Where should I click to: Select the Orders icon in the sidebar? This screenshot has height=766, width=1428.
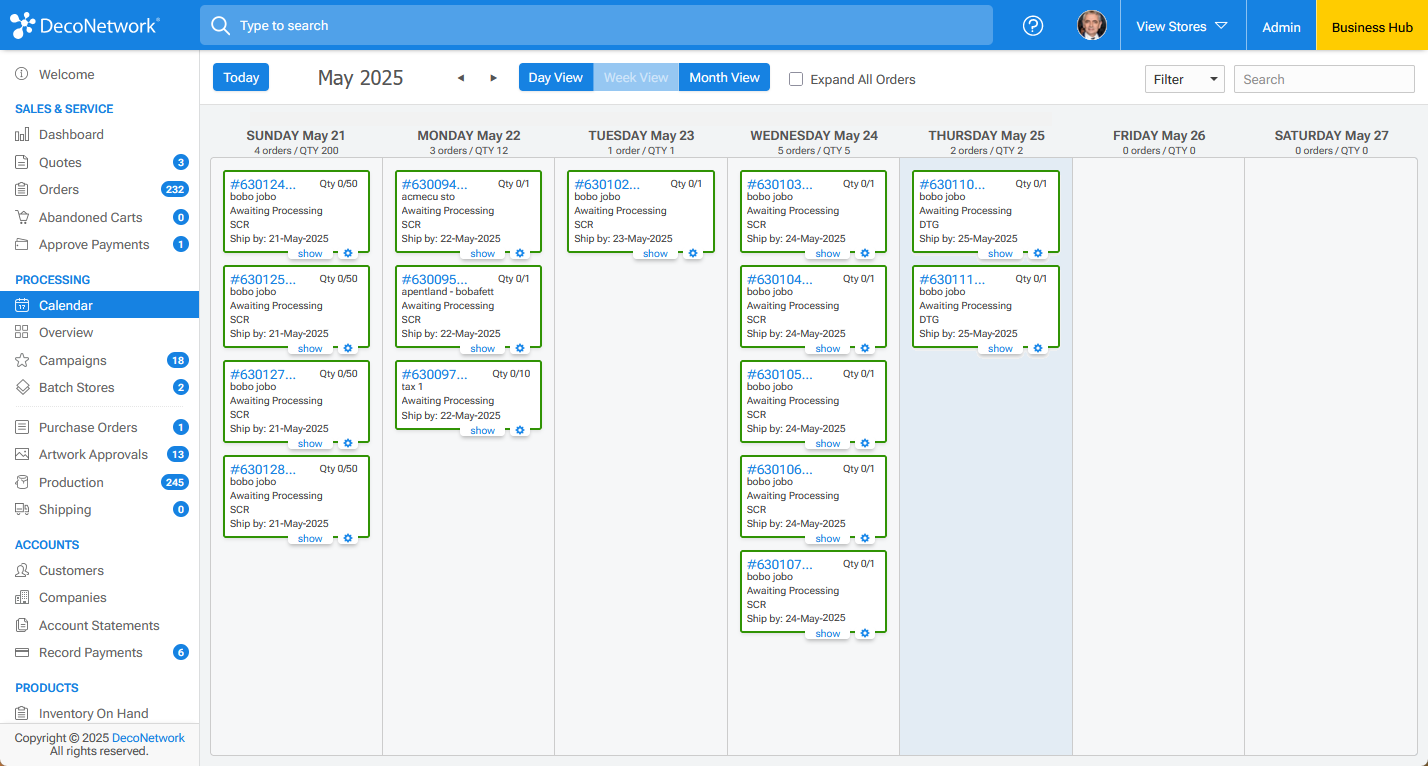click(22, 189)
